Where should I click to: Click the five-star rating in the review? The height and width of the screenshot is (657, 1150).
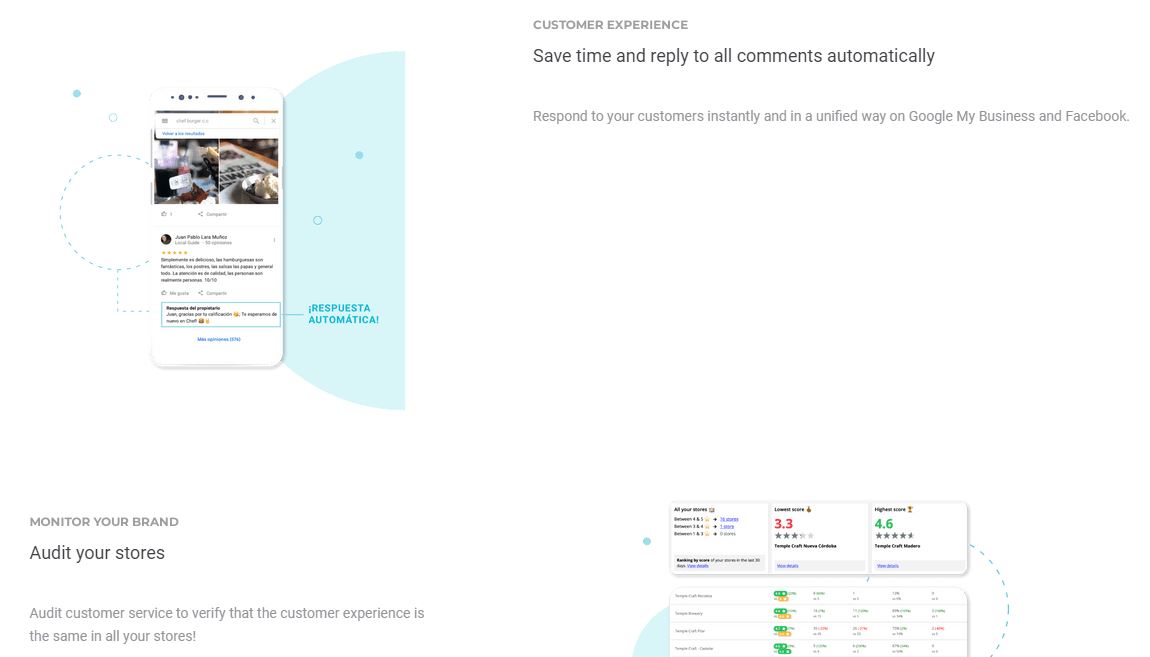click(x=175, y=252)
